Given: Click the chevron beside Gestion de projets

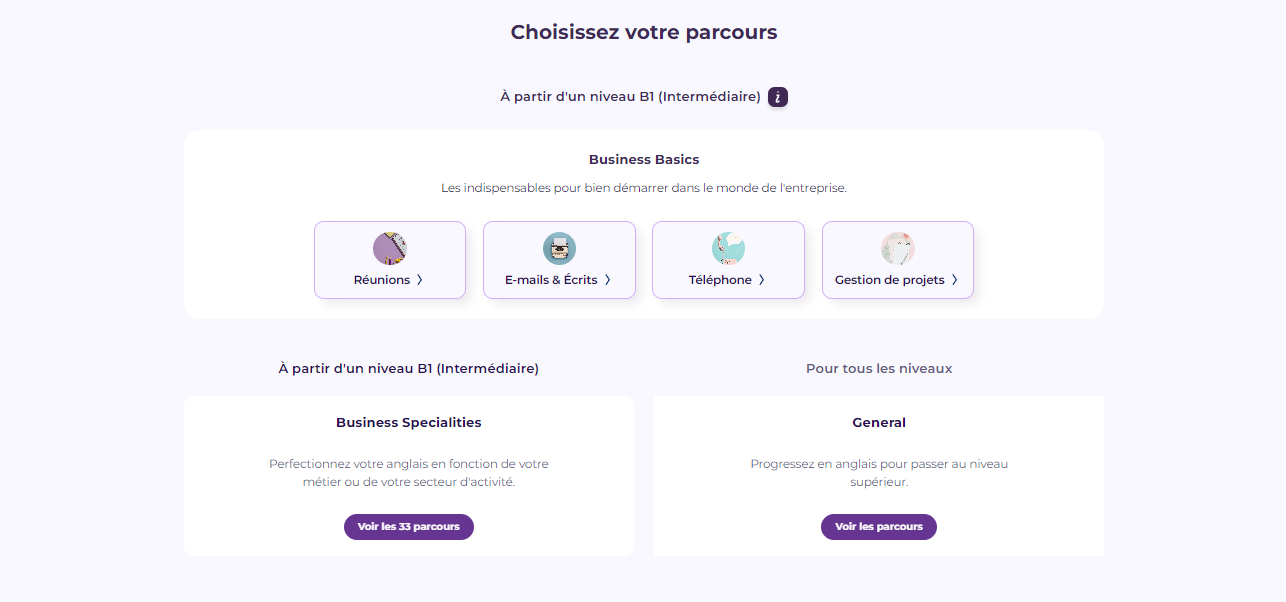Looking at the screenshot, I should (x=955, y=280).
